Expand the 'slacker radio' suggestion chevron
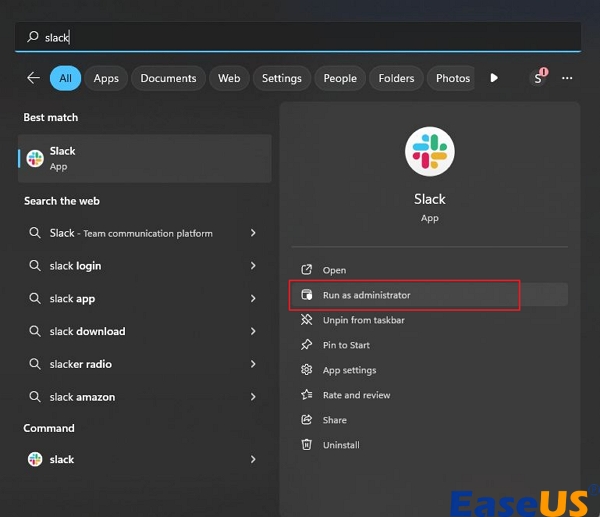This screenshot has width=600, height=517. 253,364
